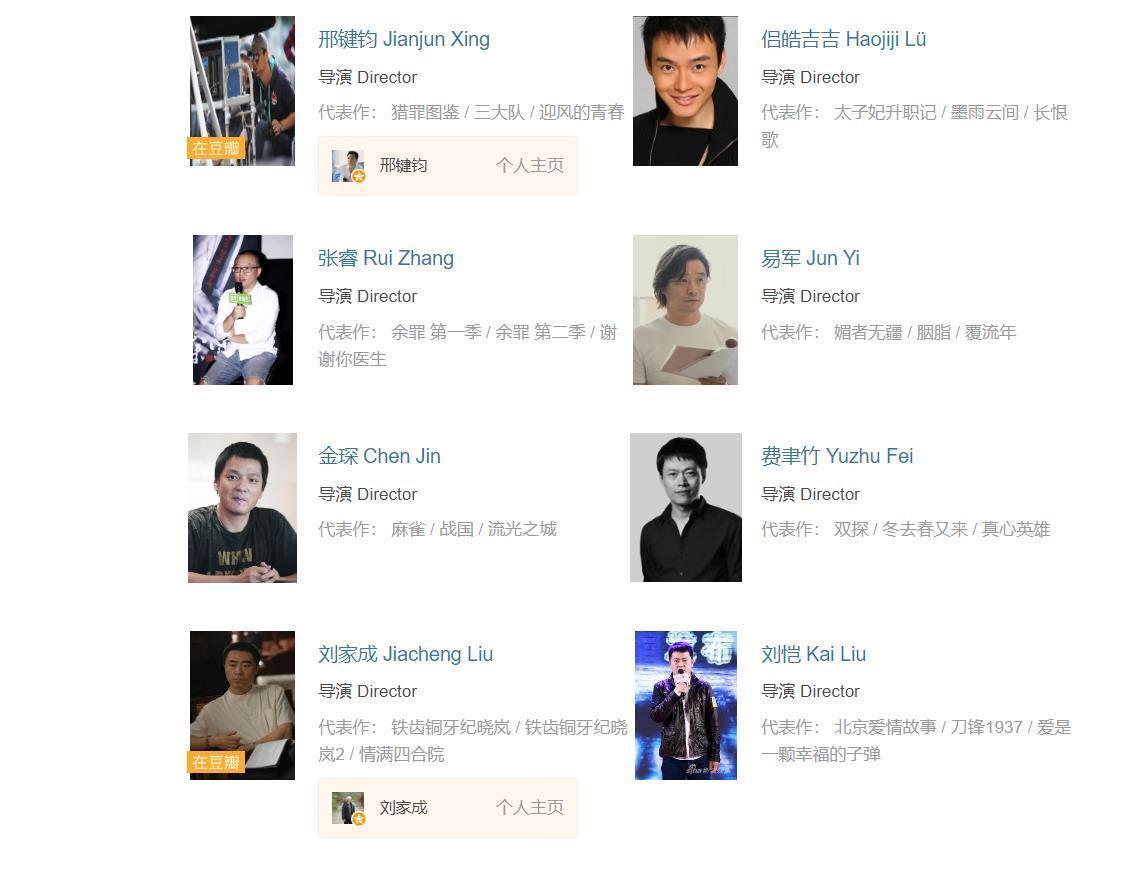Screen dimensions: 1142x874
Task: Go to 邢键钧's 个人主页 link
Action: (x=529, y=165)
